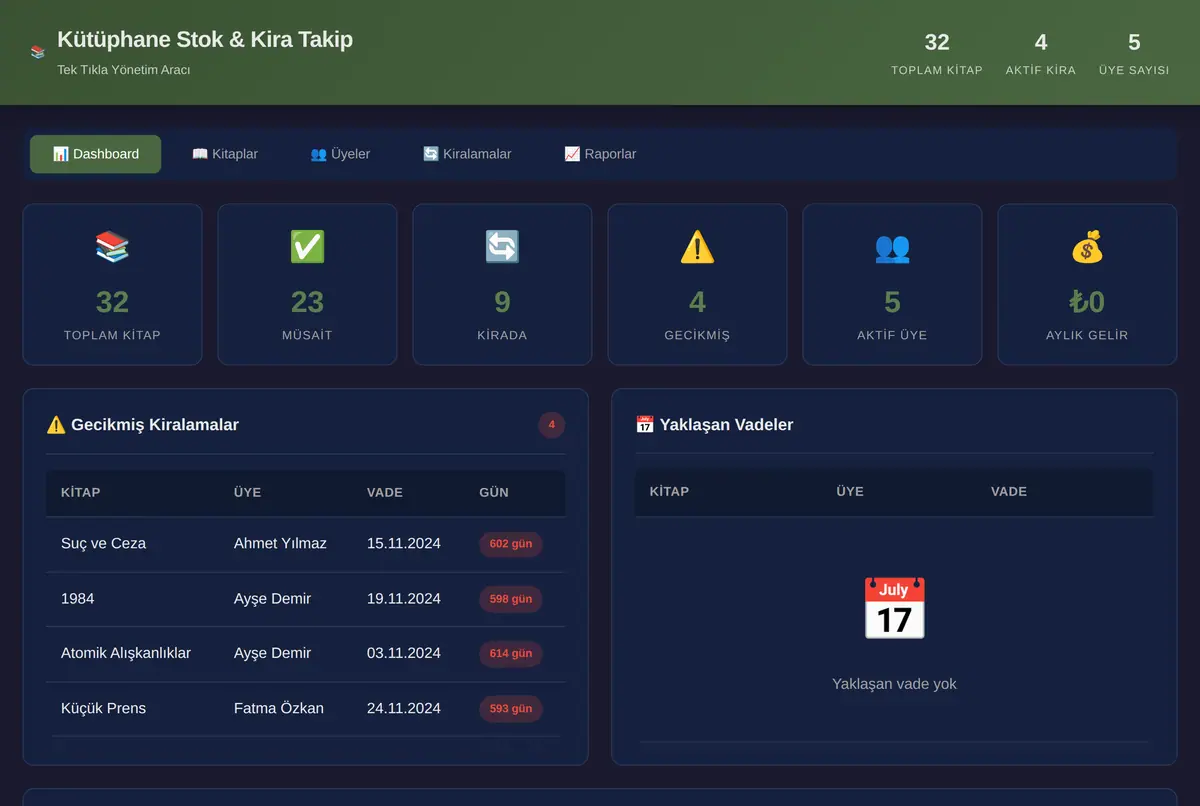
Task: Click the Gecikmiş Kiralamalar heading
Action: click(x=142, y=425)
